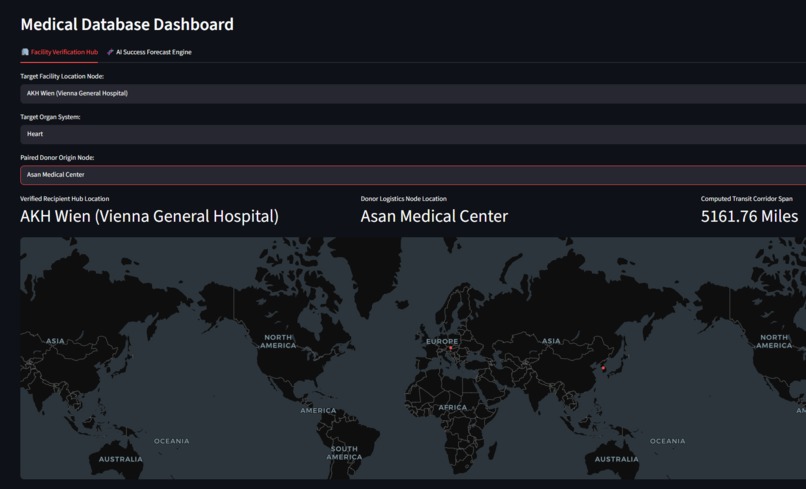The height and width of the screenshot is (489, 806).
Task: Open the Target Organ System dropdown showing Heart
Action: [x=413, y=134]
